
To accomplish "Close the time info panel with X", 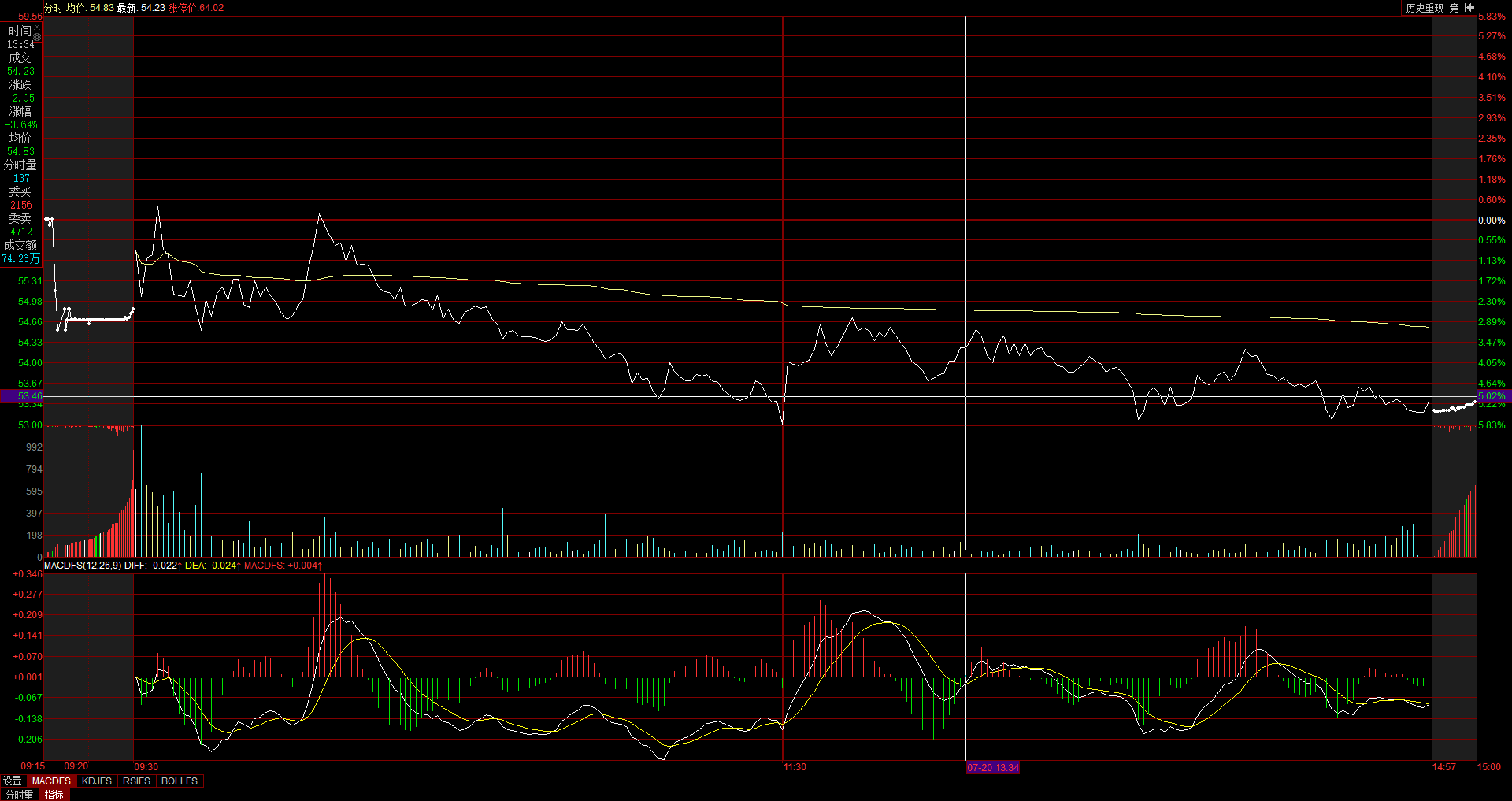I will (x=37, y=27).
